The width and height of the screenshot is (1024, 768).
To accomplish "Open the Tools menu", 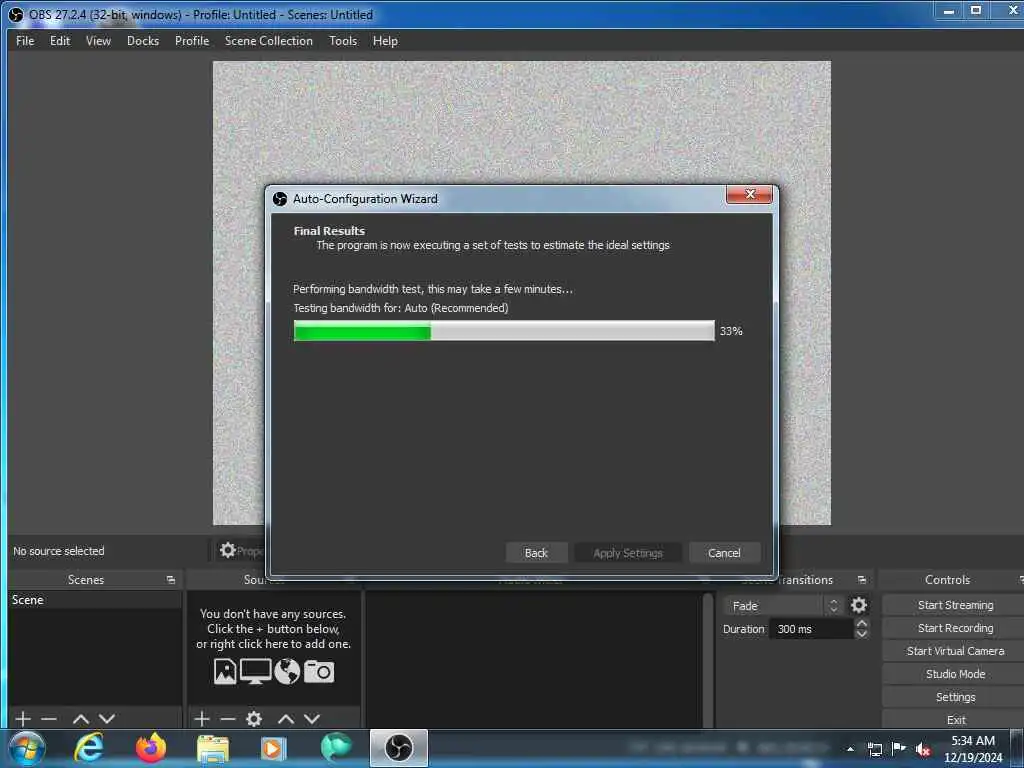I will coord(343,40).
